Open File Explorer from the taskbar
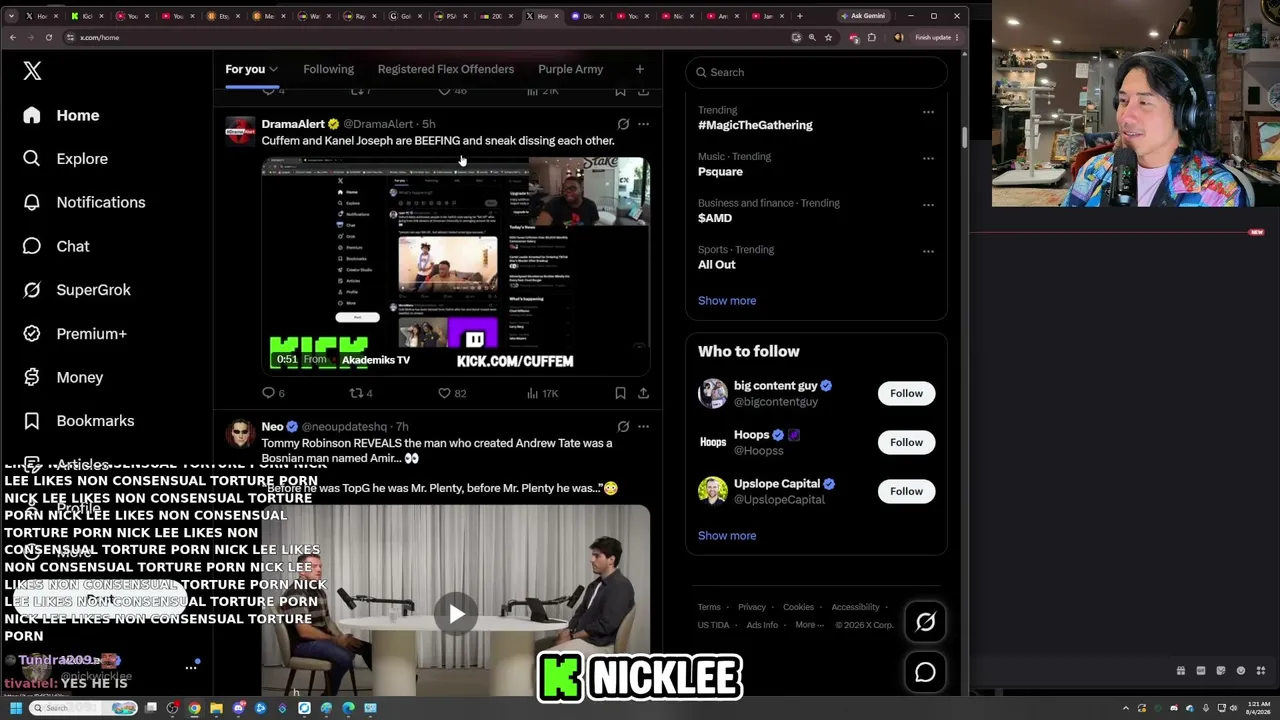1280x720 pixels. point(216,708)
